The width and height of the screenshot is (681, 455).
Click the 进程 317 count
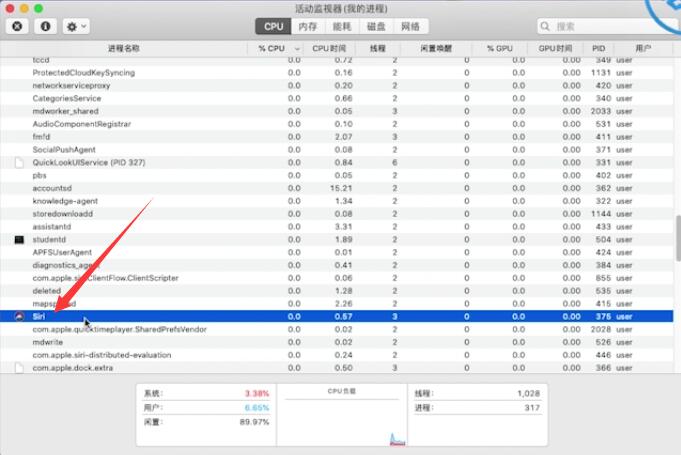(532, 408)
